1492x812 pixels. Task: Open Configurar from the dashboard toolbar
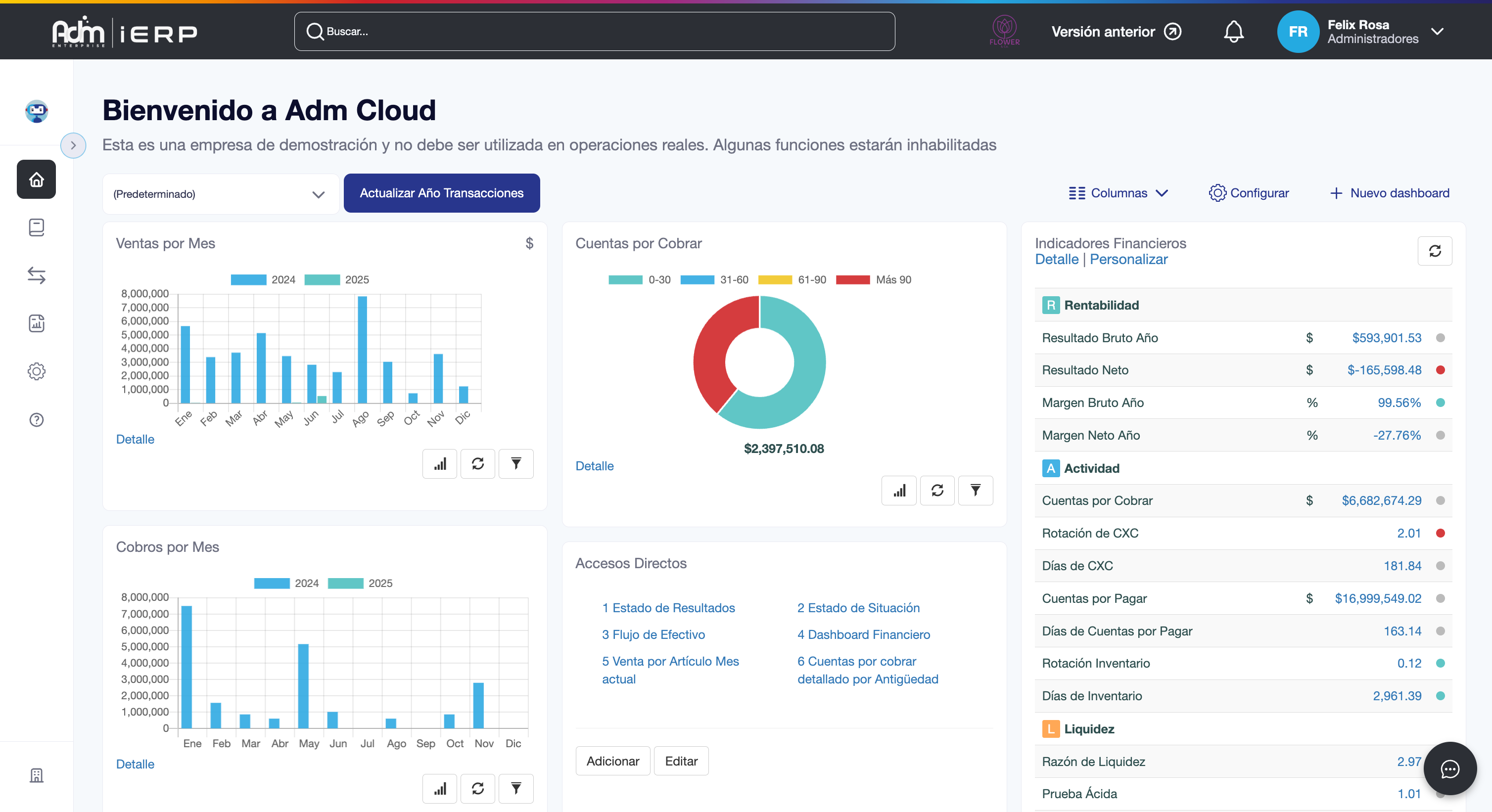1248,193
